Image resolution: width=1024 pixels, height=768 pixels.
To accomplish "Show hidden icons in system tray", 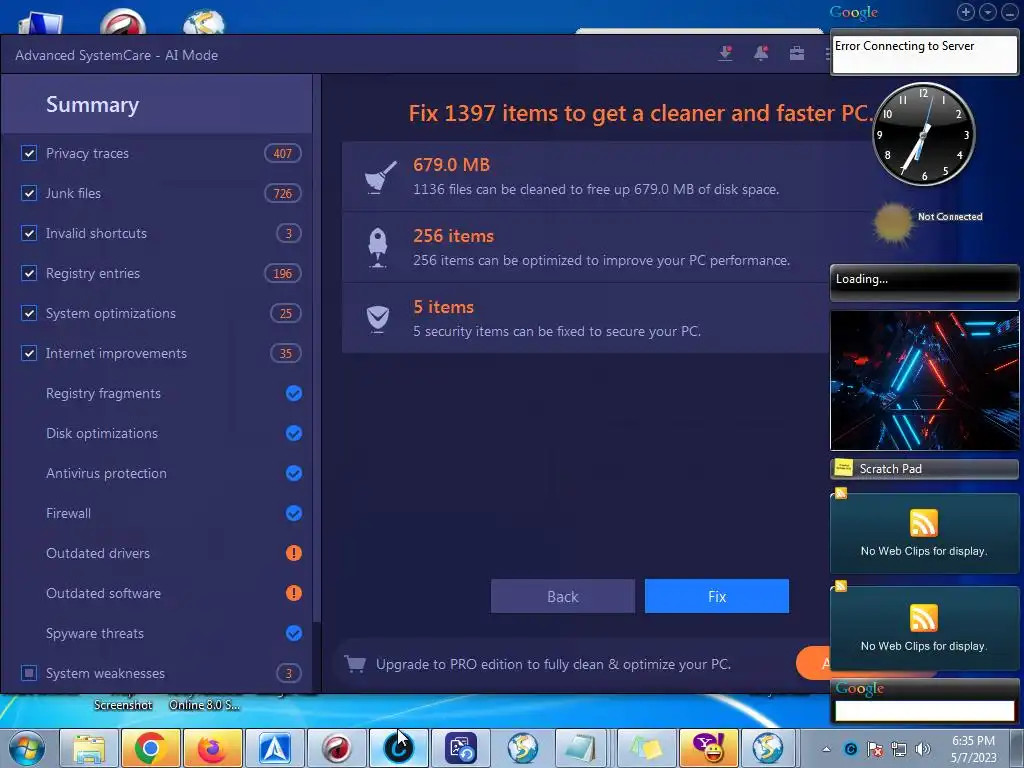I will click(827, 749).
